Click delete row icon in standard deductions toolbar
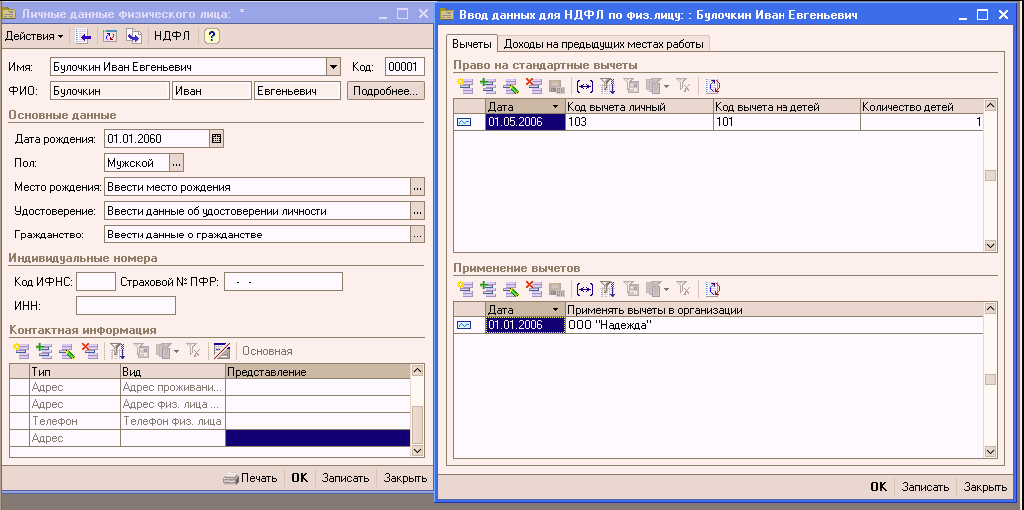The image size is (1024, 510). (534, 86)
